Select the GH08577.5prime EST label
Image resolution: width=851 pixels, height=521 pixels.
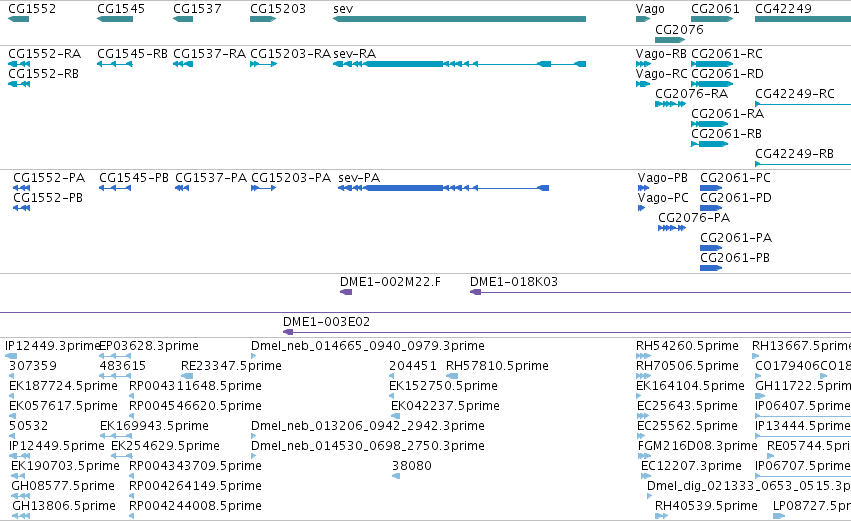63,486
